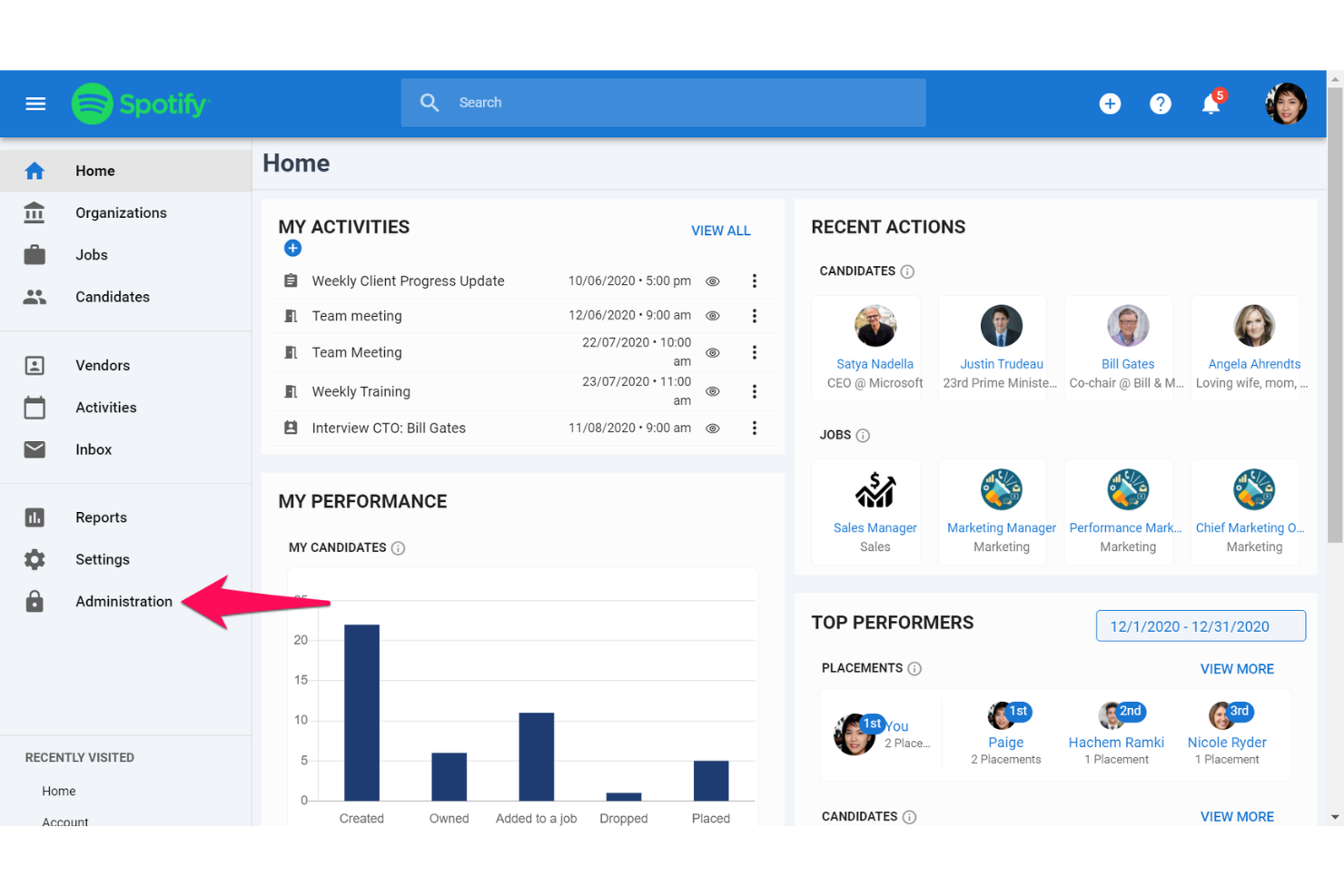This screenshot has width=1344, height=896.
Task: Open the hamburger navigation menu
Action: [35, 103]
